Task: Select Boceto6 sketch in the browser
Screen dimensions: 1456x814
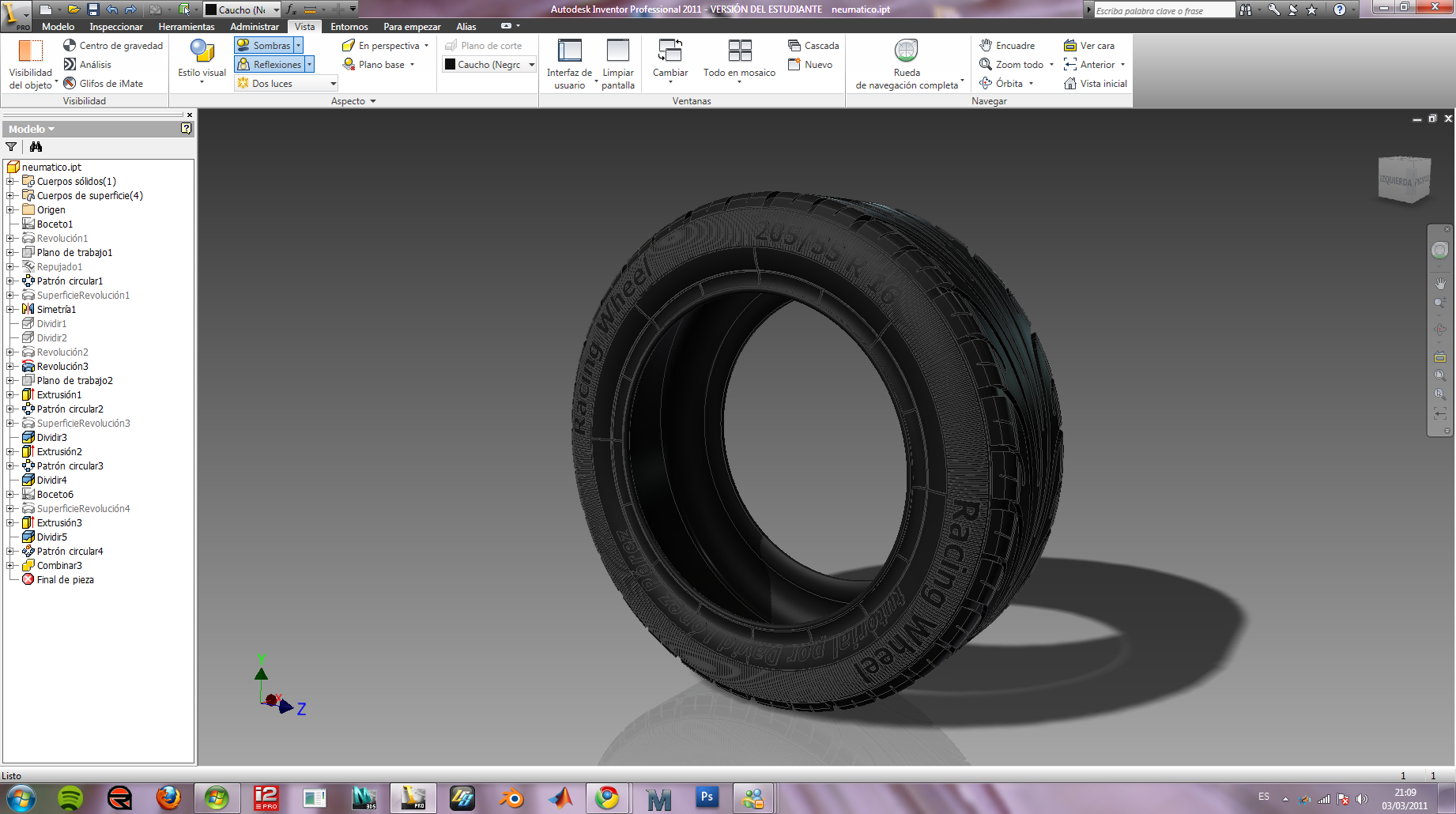Action: (x=55, y=495)
